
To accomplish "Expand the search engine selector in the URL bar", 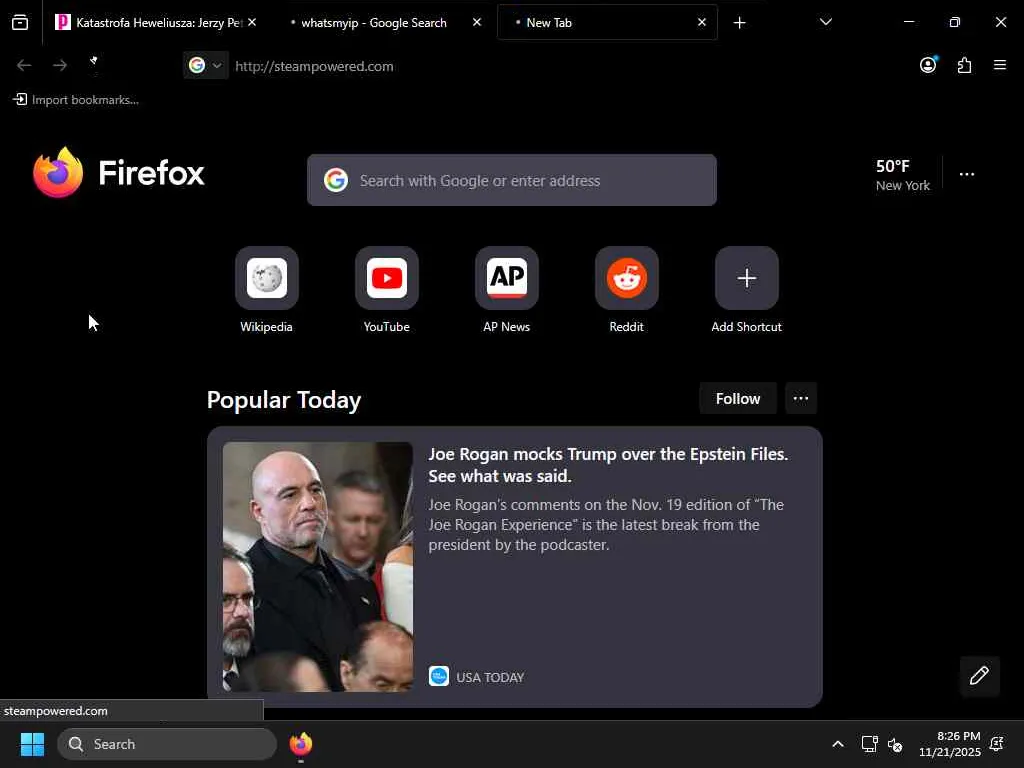I will click(x=206, y=65).
